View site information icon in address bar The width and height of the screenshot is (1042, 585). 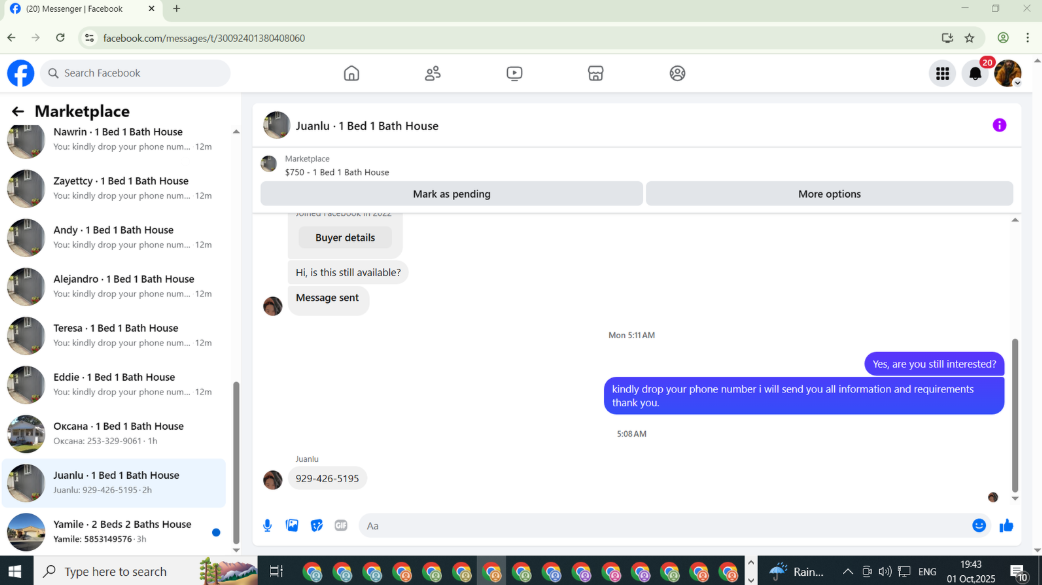90,38
